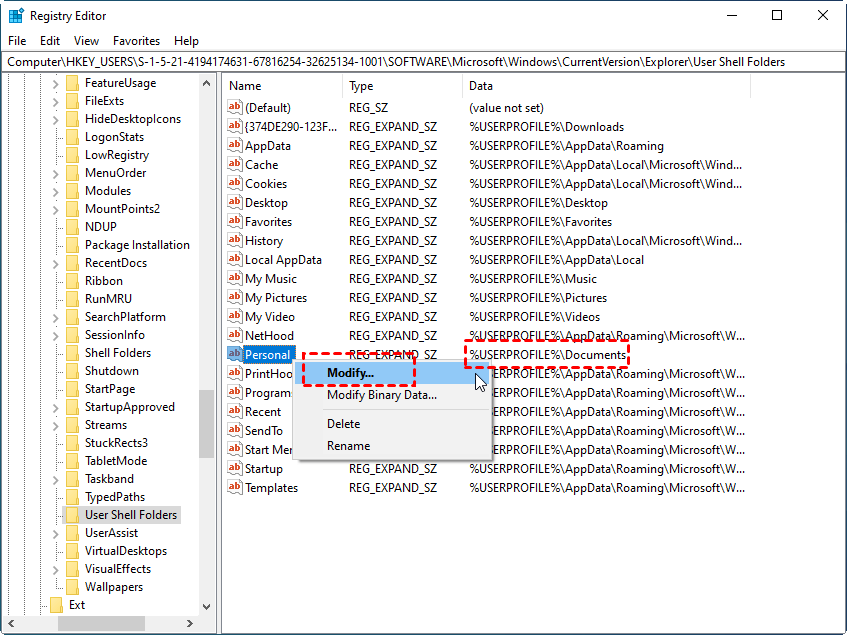Click the string icon beside Cookies value
Image resolution: width=847 pixels, height=635 pixels.
click(234, 183)
